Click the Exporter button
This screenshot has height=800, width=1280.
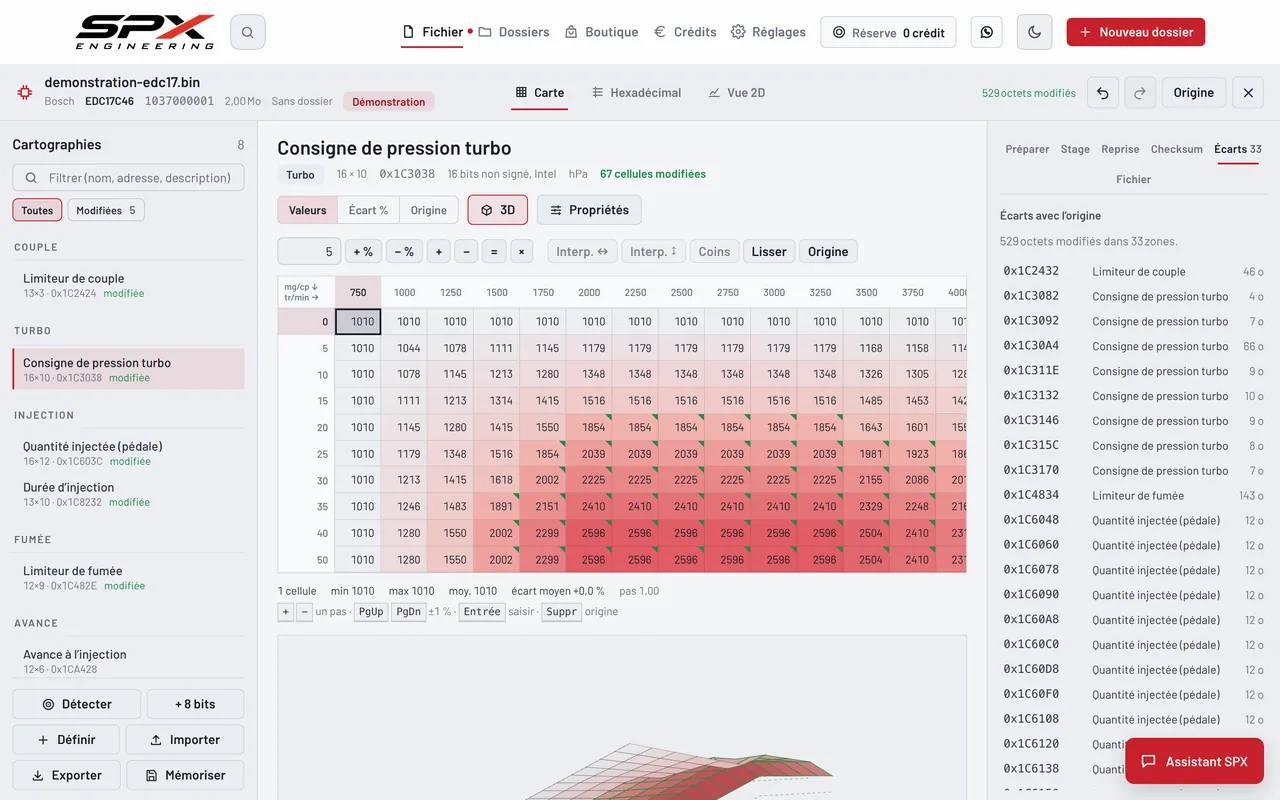tap(66, 775)
